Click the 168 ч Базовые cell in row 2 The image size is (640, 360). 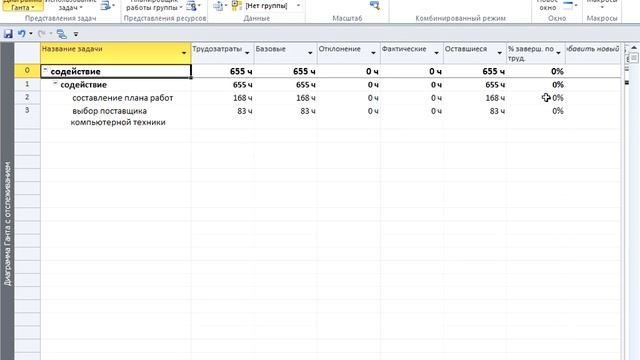[286, 98]
